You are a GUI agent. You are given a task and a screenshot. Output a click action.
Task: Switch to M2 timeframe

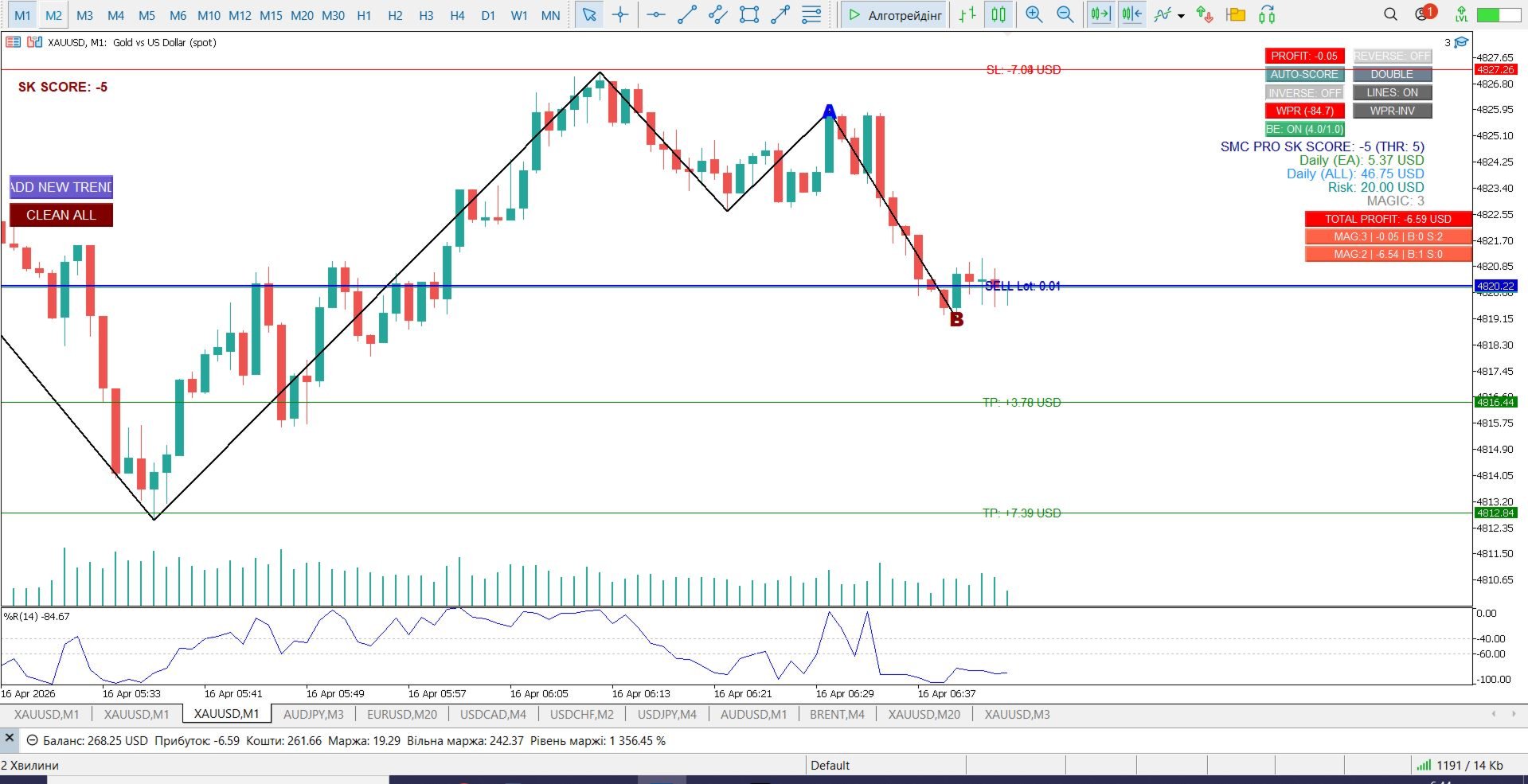(x=53, y=15)
